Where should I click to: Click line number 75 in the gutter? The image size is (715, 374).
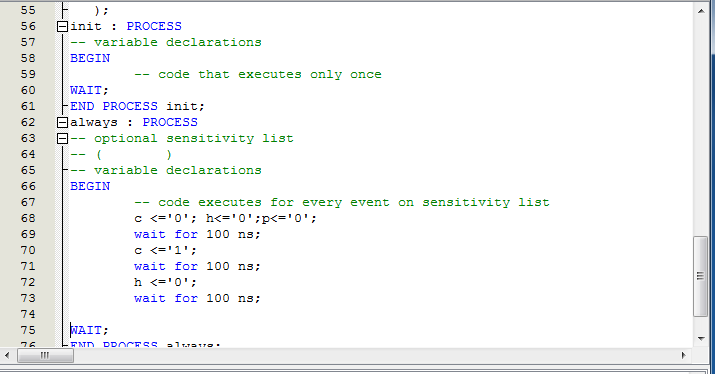(28, 330)
